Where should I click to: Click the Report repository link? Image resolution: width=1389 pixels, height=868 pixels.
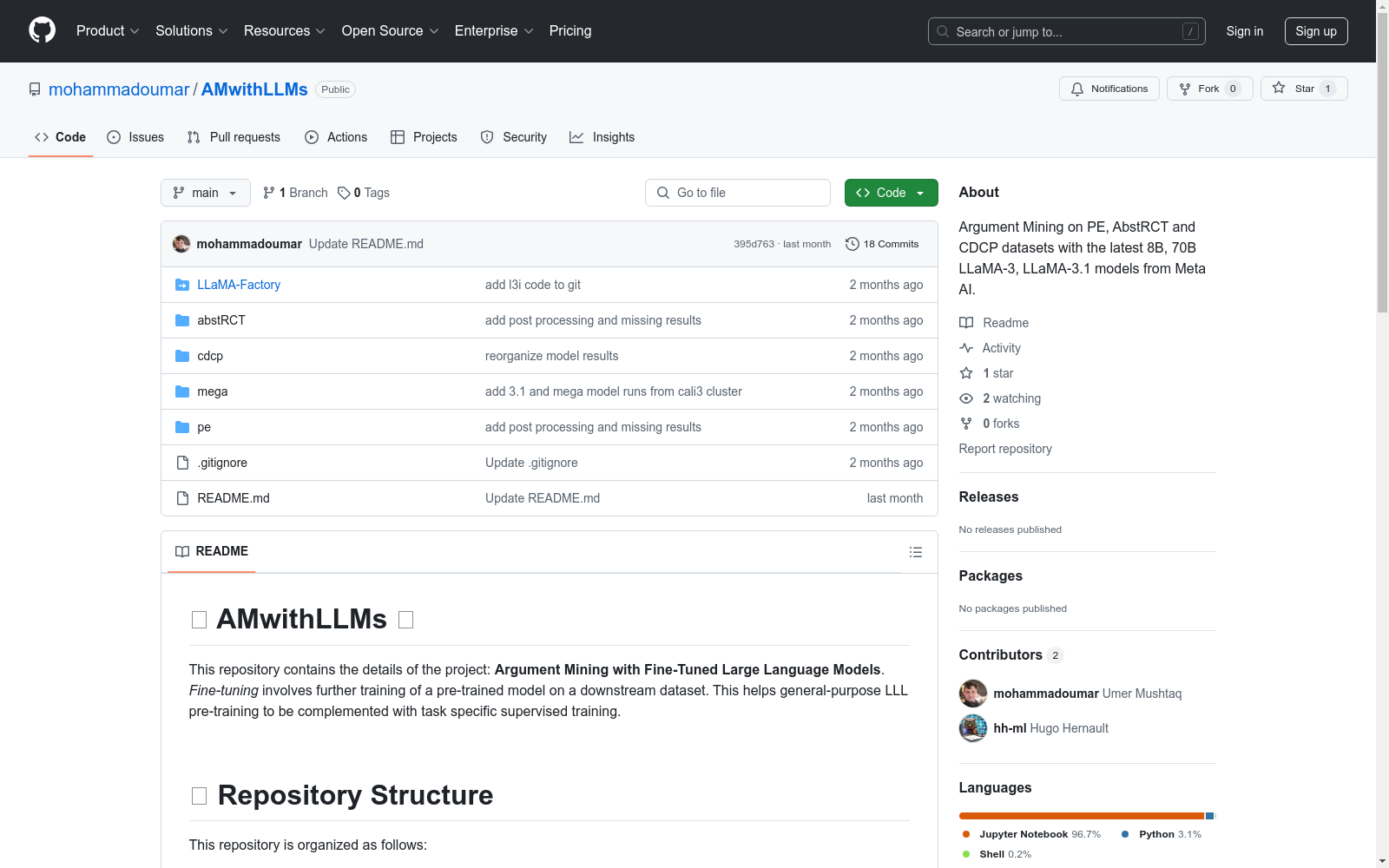point(1005,449)
